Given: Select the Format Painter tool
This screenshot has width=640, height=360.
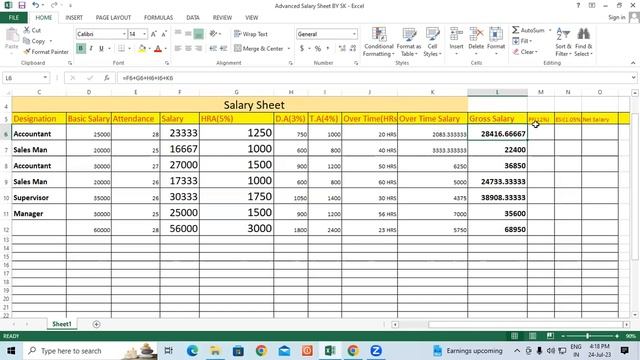Looking at the screenshot, I should click(46, 52).
